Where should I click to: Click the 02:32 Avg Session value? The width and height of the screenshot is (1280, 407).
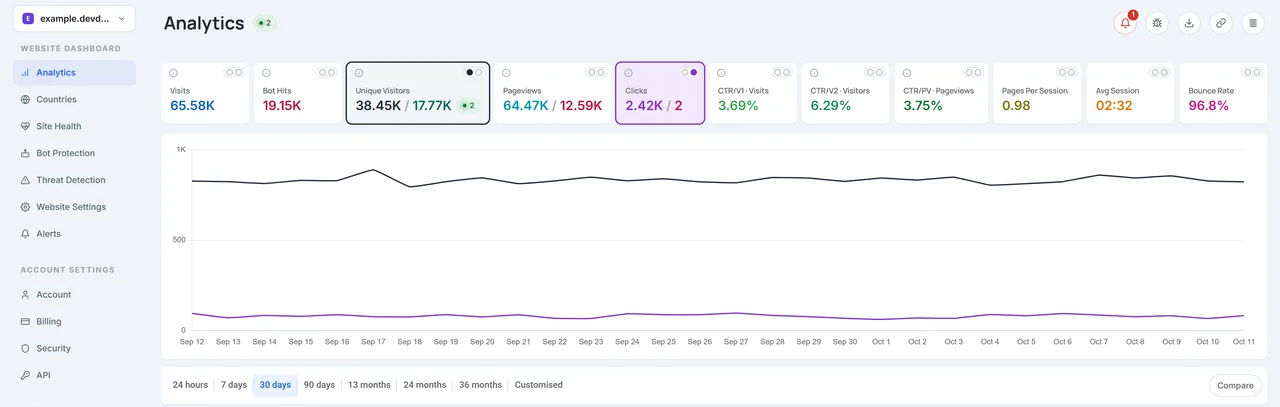[1113, 105]
